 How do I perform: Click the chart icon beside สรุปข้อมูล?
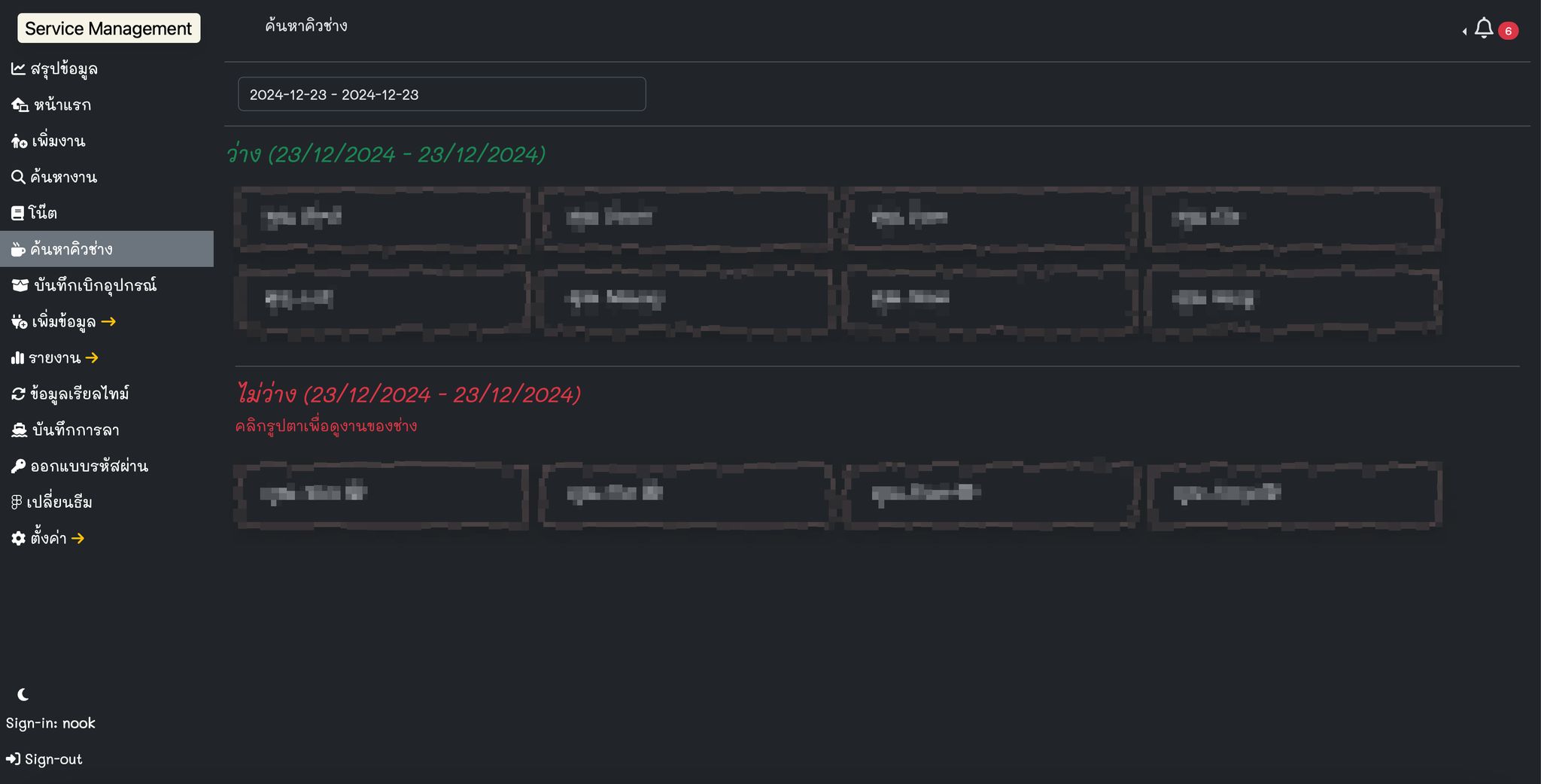pyautogui.click(x=18, y=69)
